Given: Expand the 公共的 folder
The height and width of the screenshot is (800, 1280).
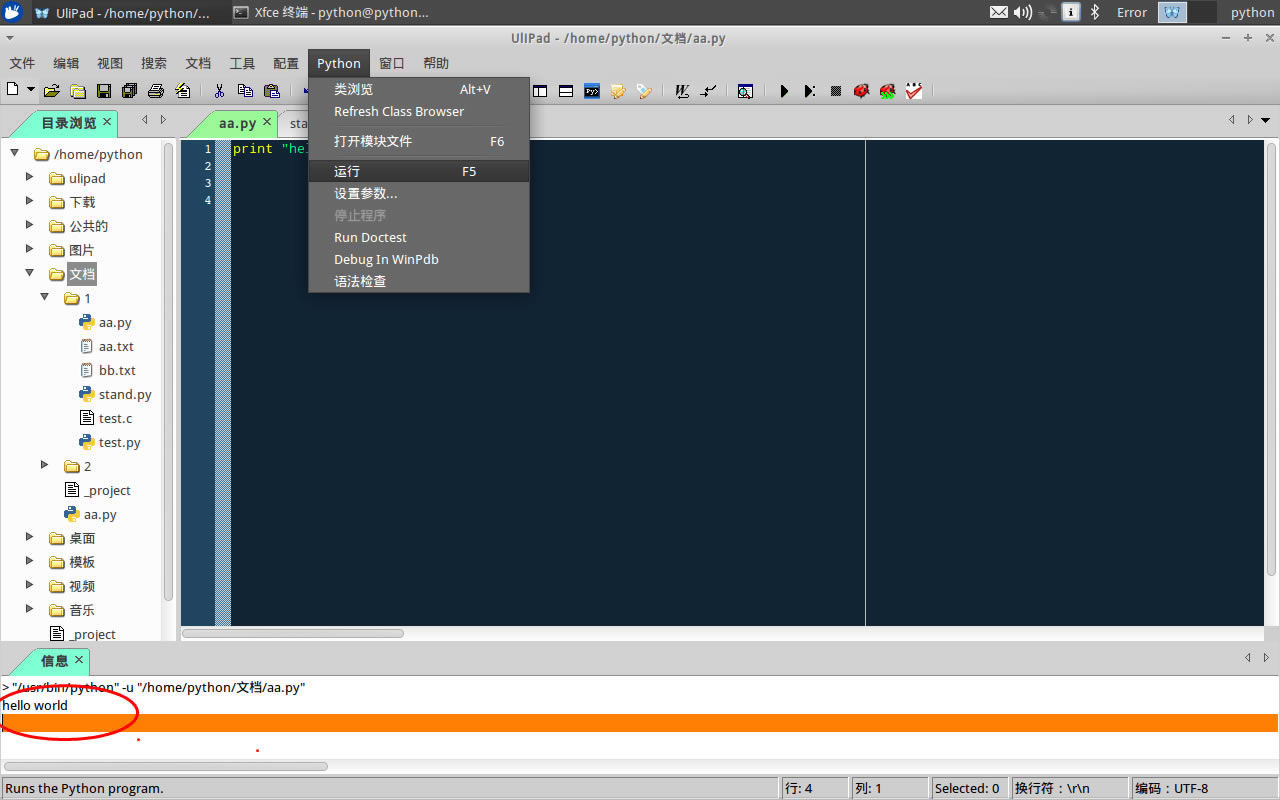Looking at the screenshot, I should tap(30, 225).
